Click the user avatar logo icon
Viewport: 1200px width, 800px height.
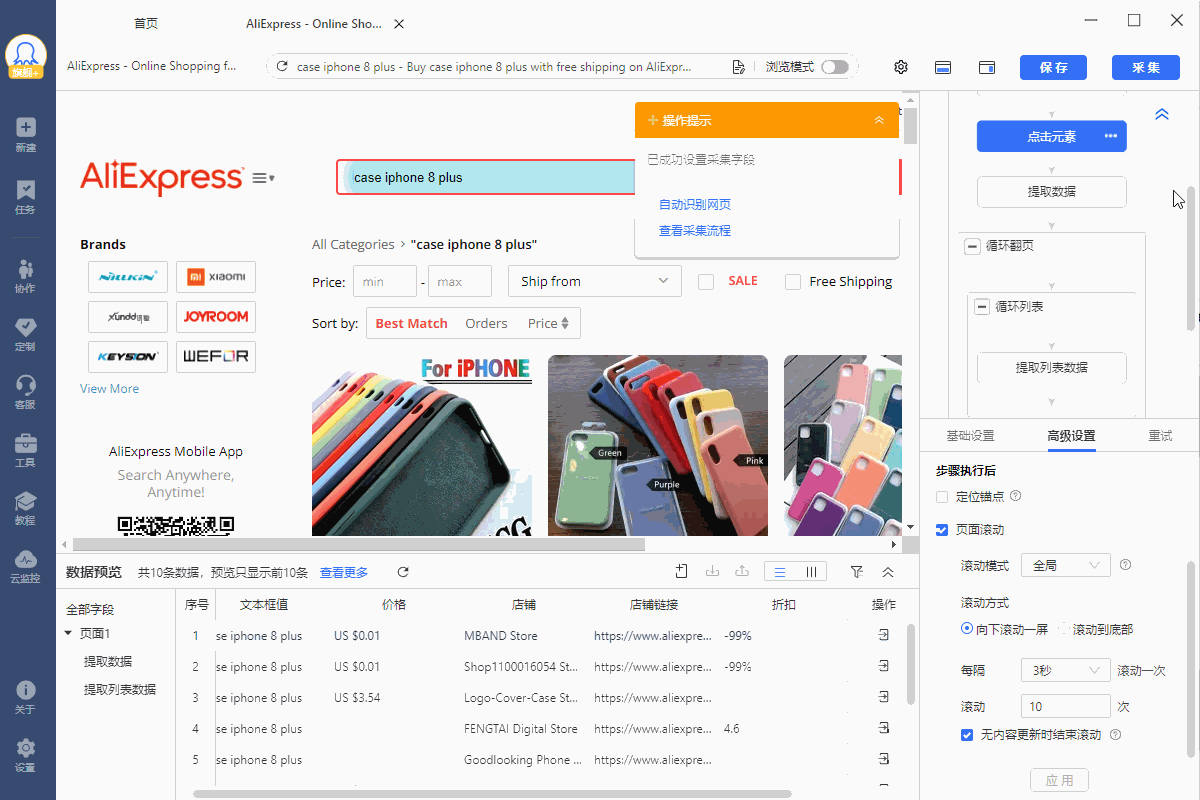pyautogui.click(x=26, y=56)
